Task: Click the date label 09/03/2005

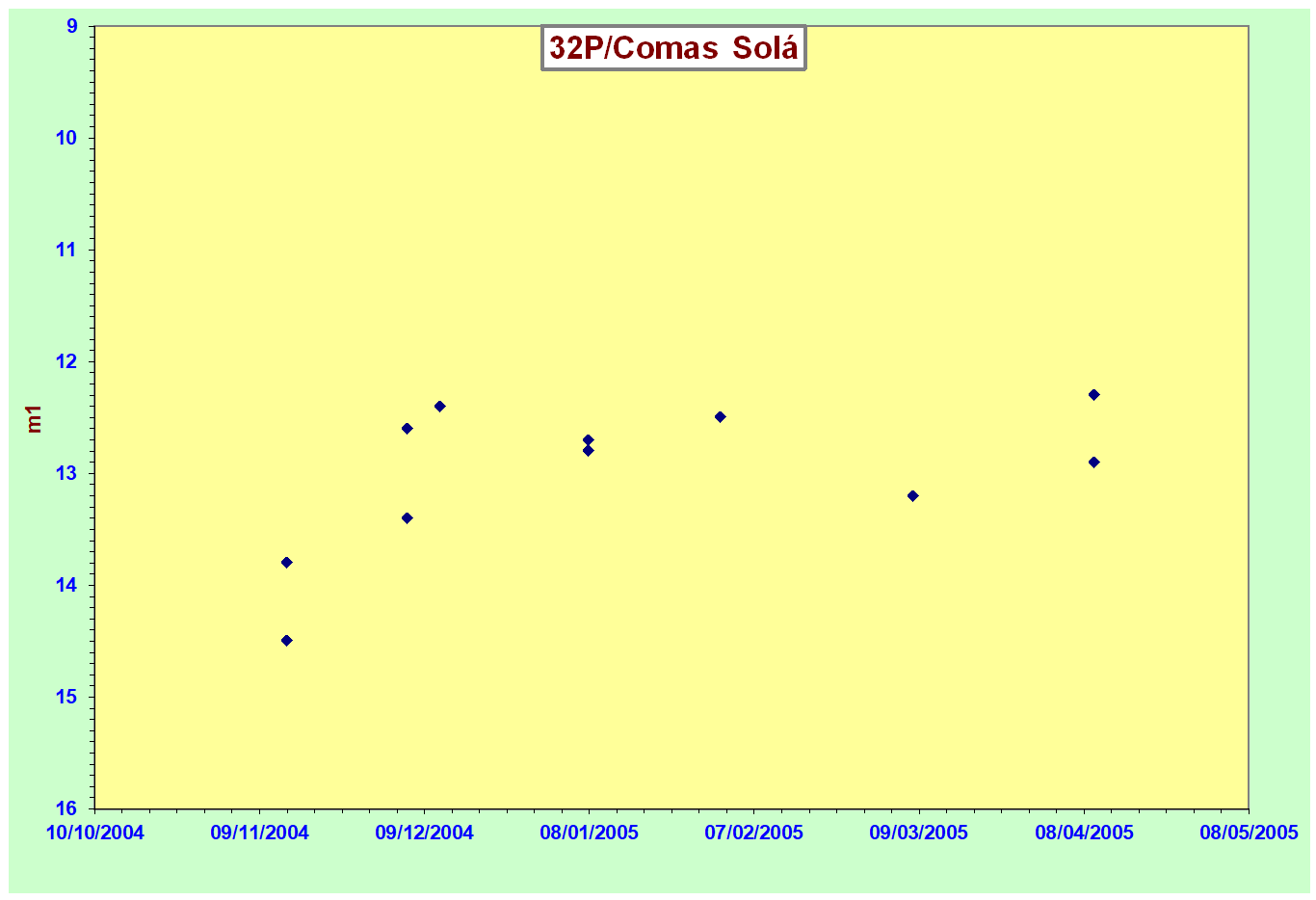Action: pos(918,833)
